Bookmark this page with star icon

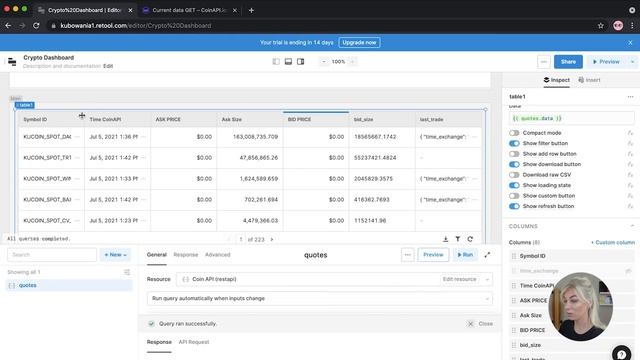(x=600, y=26)
